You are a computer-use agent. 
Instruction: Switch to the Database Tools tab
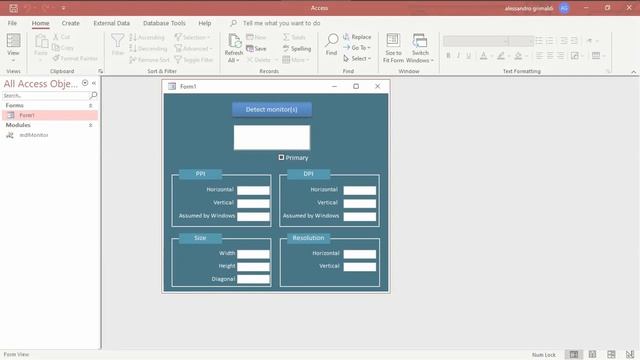(164, 23)
